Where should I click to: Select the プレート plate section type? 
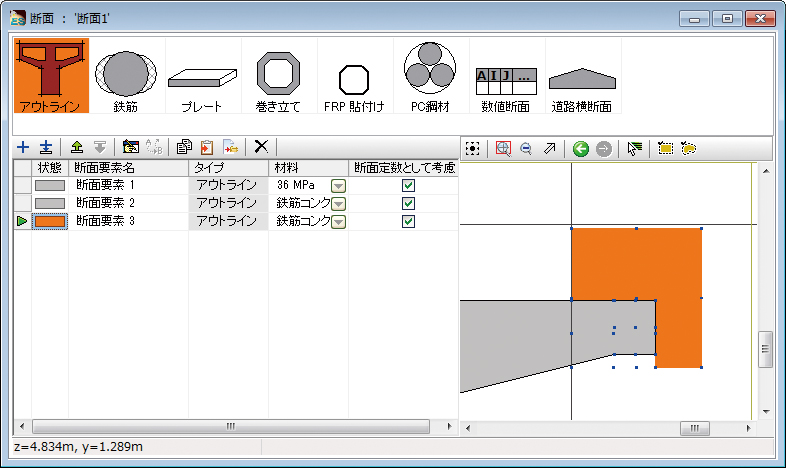(x=202, y=76)
